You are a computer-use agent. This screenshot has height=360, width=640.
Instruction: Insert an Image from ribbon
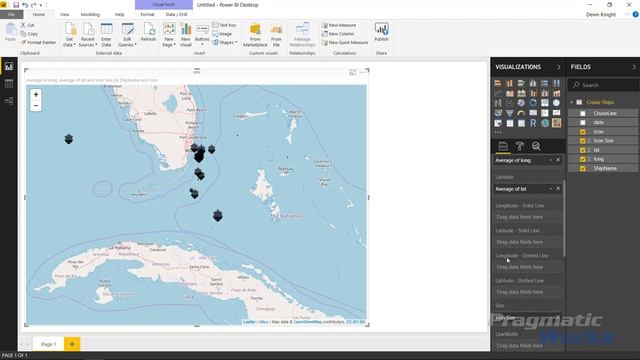pyautogui.click(x=222, y=34)
